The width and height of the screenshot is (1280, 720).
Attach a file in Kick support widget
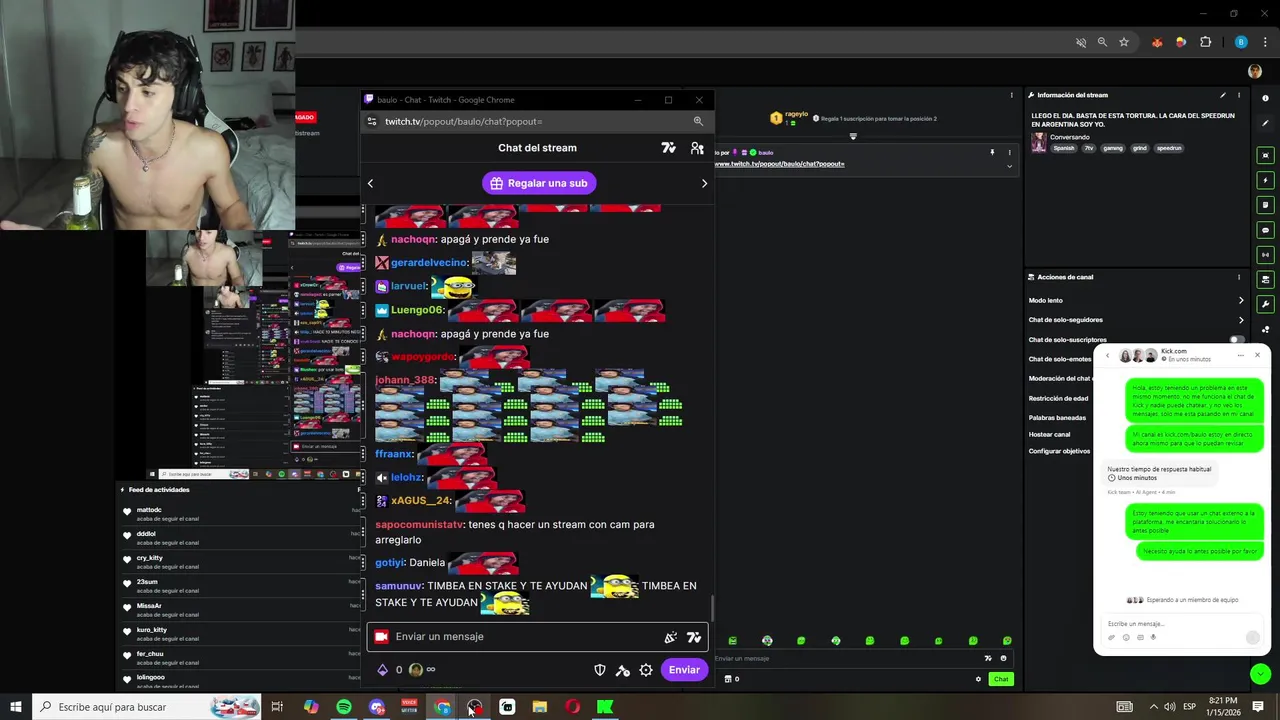(x=1111, y=637)
